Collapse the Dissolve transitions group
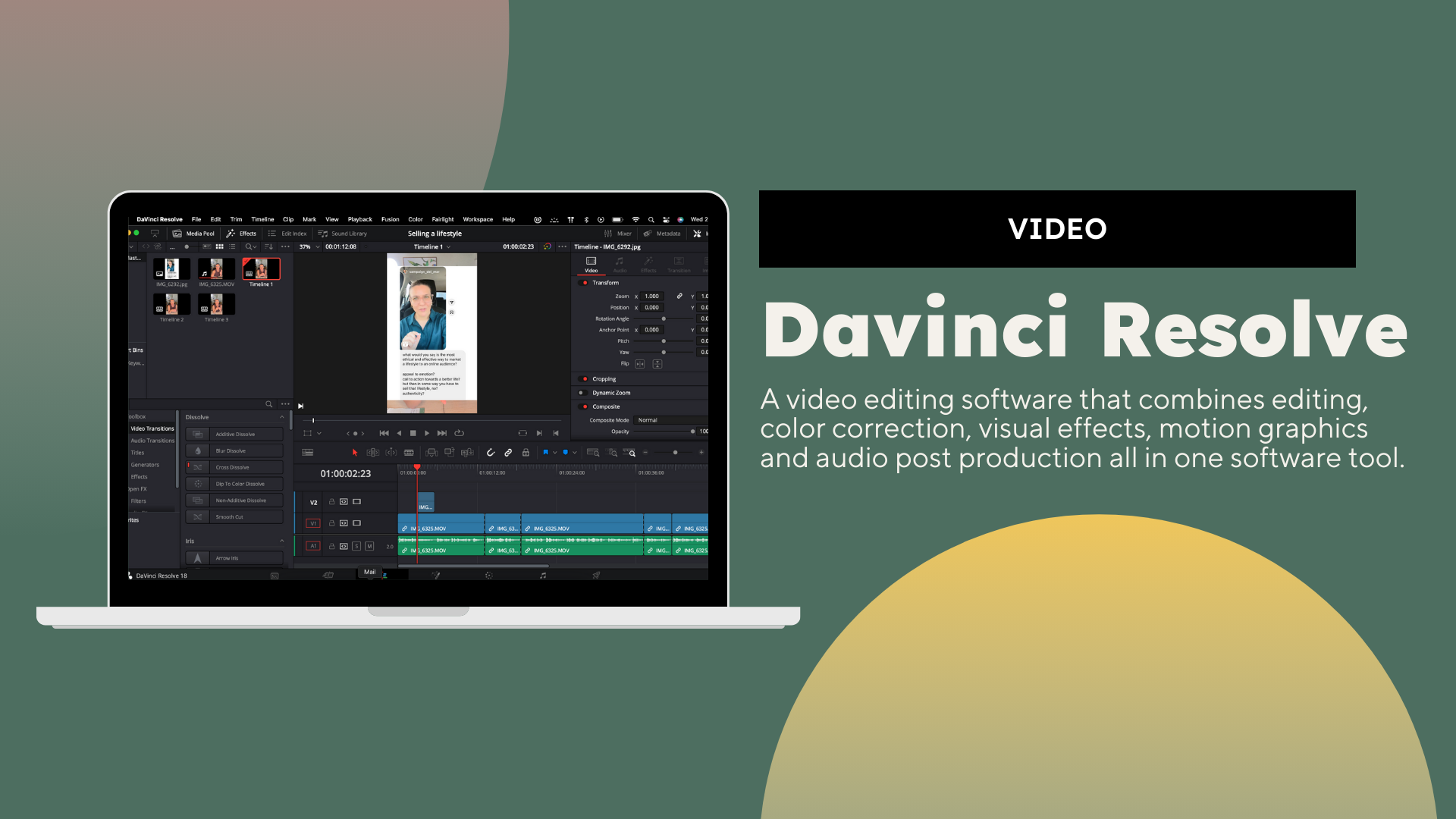Screen dimensions: 1456x819 click(x=282, y=417)
